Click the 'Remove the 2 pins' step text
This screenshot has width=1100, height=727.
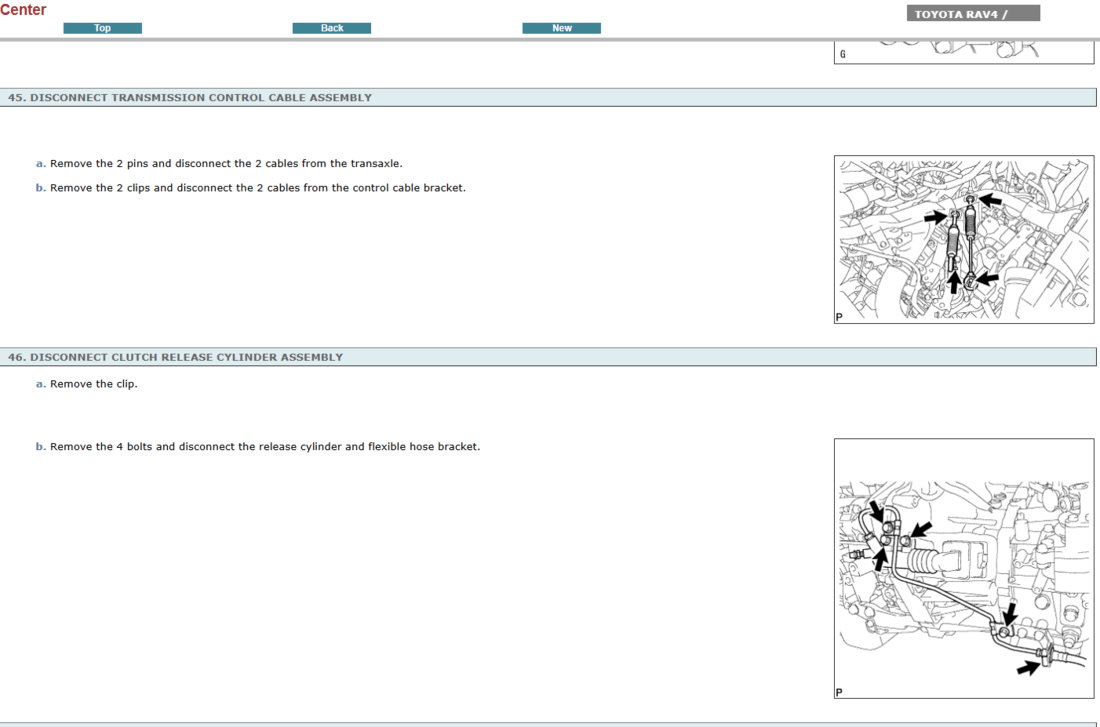pyautogui.click(x=226, y=164)
